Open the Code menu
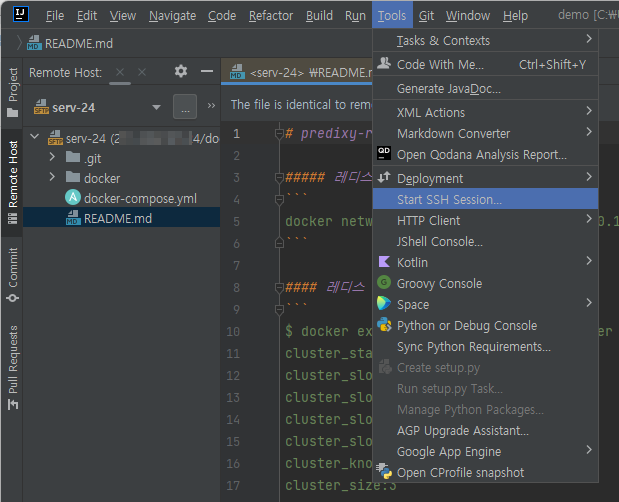 click(x=222, y=16)
